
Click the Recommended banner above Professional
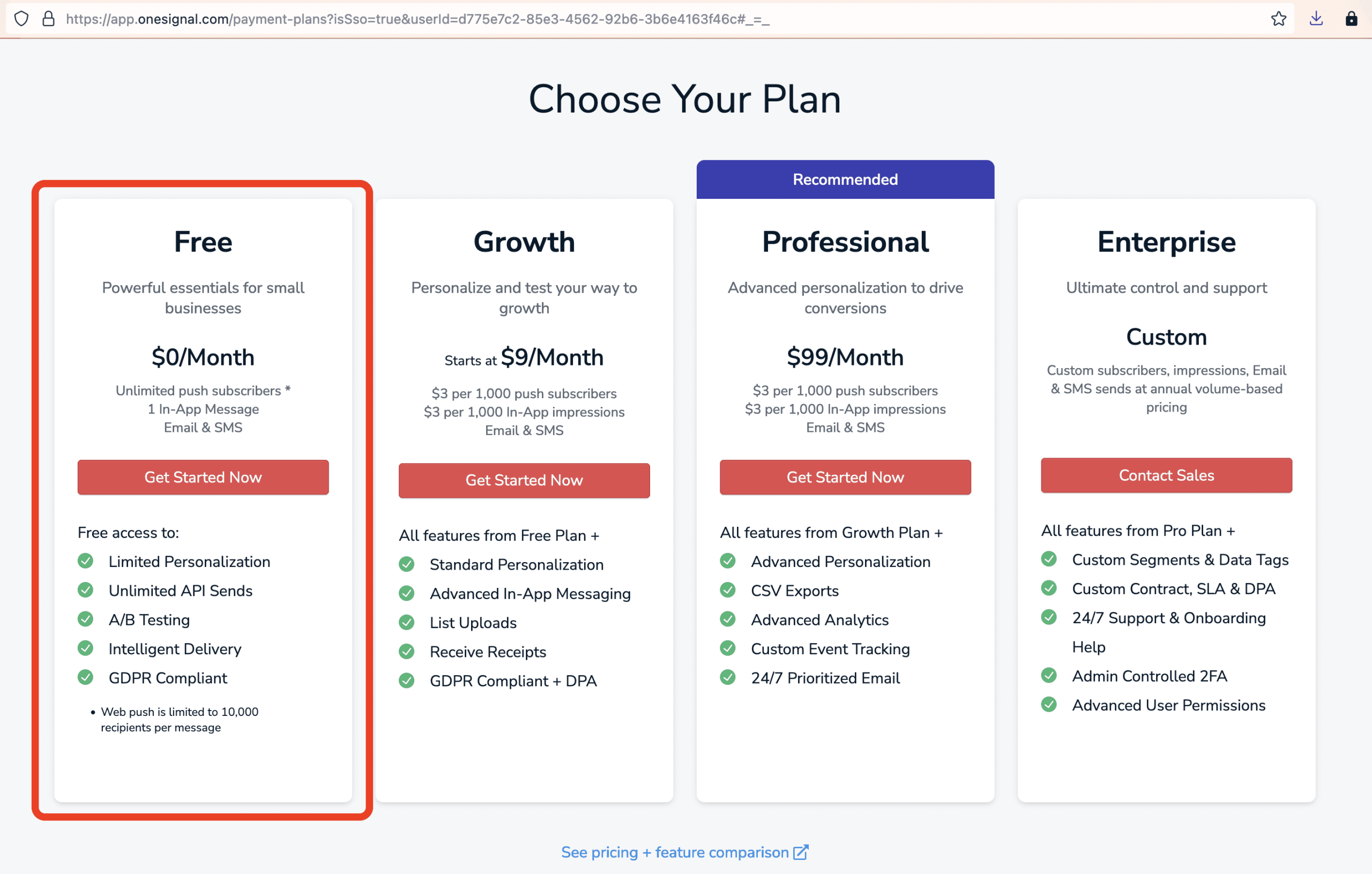click(845, 180)
